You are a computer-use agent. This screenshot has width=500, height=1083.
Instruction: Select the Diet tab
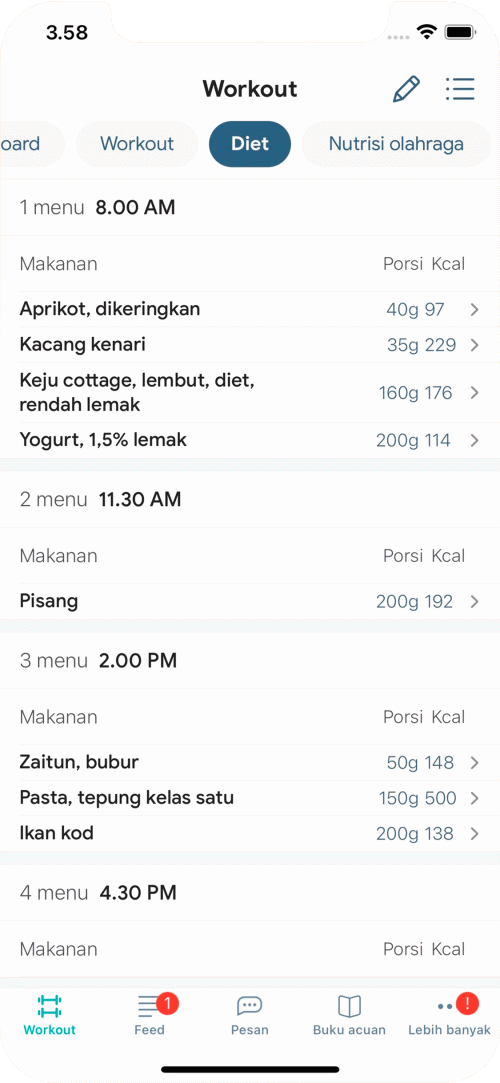pos(250,144)
